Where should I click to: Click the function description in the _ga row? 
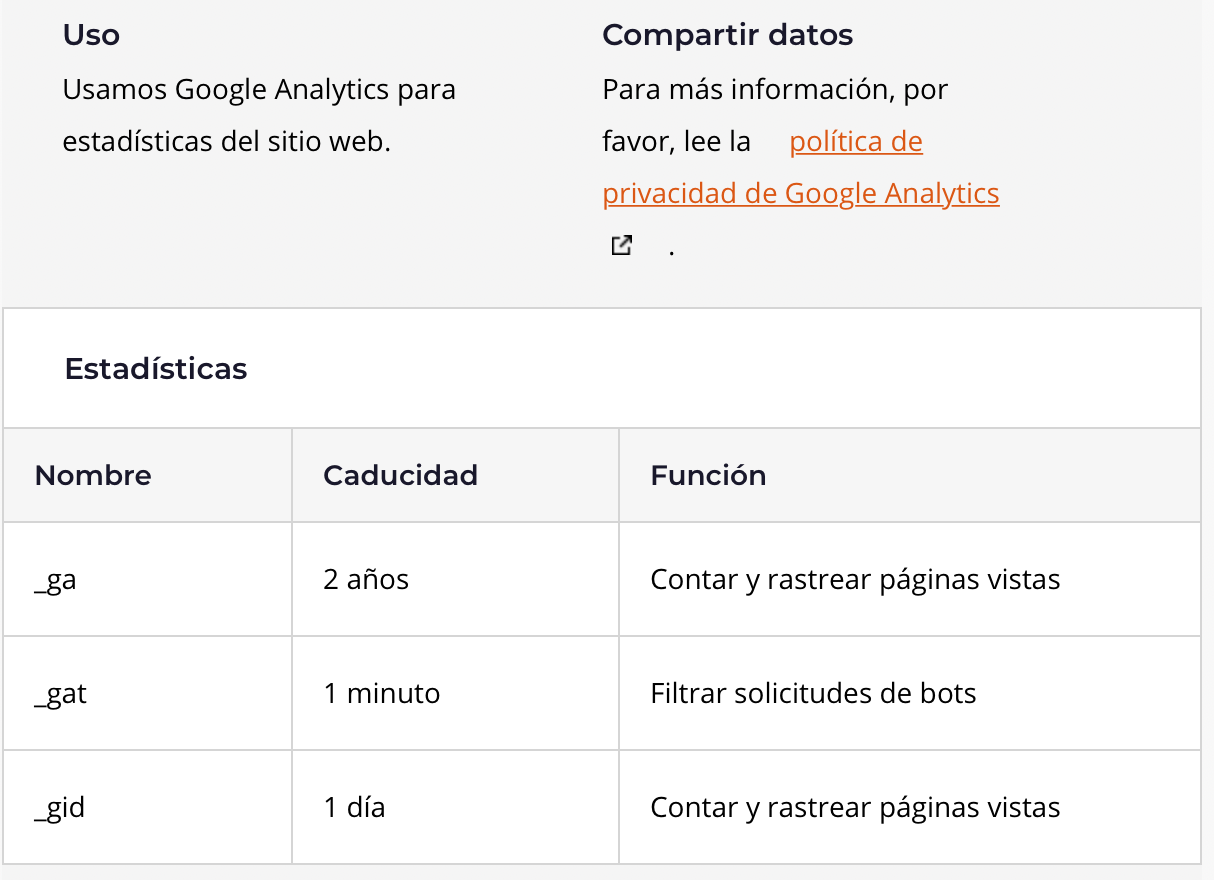click(x=855, y=580)
